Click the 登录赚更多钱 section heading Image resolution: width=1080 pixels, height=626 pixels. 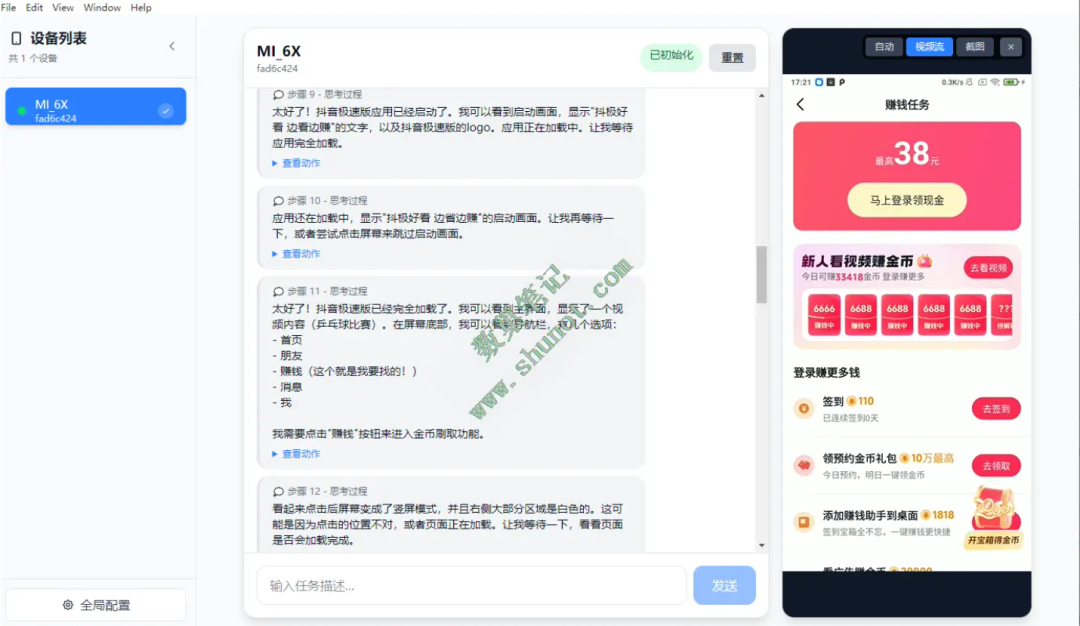point(827,373)
